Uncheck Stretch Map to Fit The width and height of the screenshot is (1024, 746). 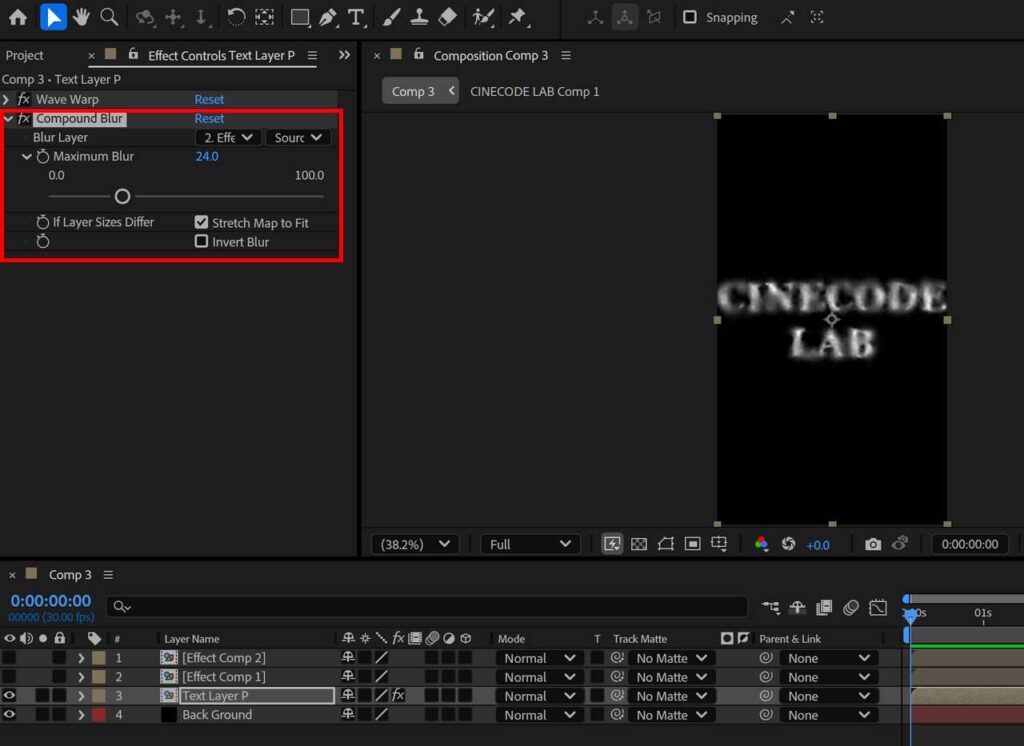(x=201, y=222)
